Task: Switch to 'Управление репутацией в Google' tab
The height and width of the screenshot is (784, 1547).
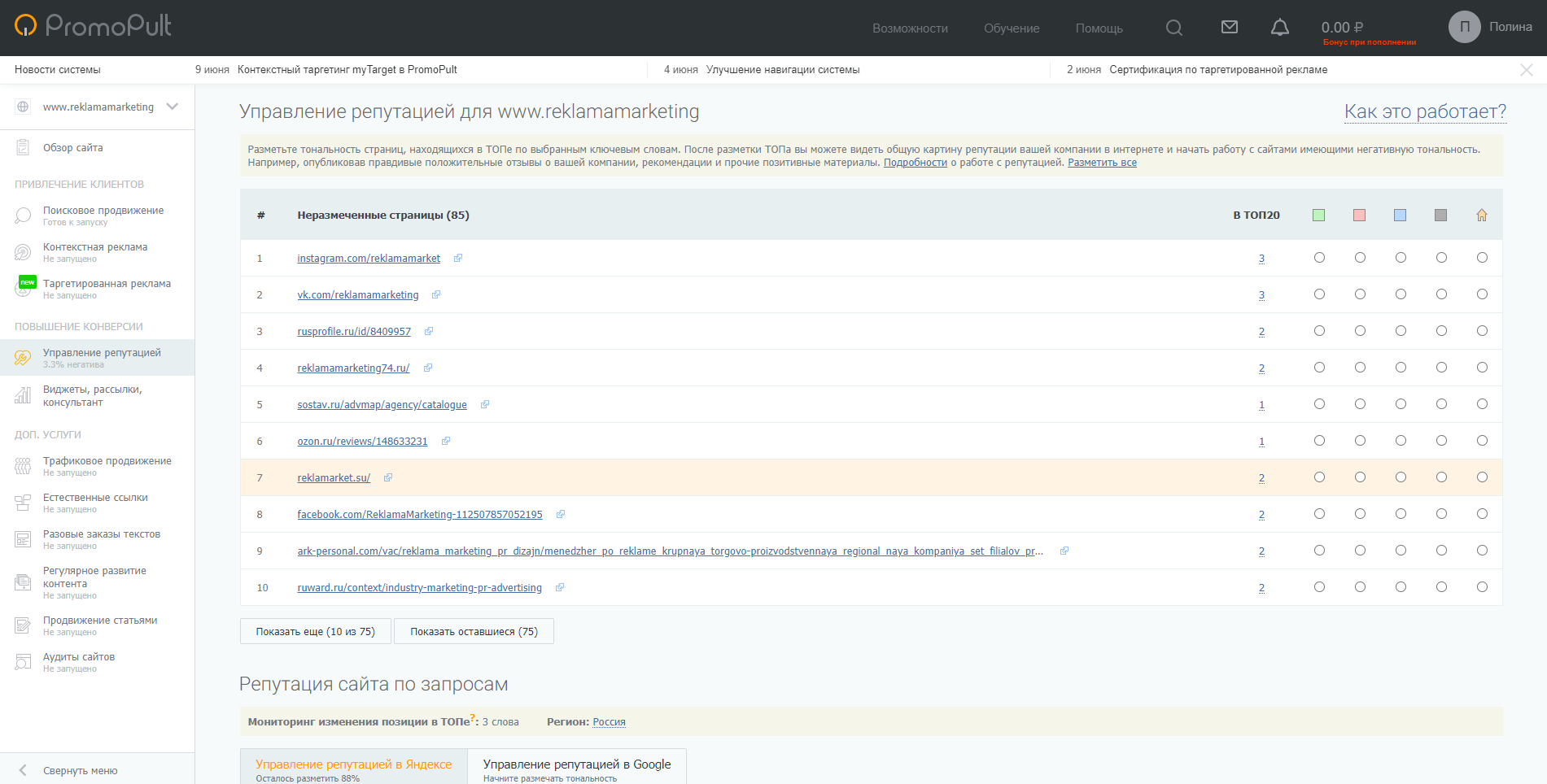Action: pyautogui.click(x=577, y=766)
